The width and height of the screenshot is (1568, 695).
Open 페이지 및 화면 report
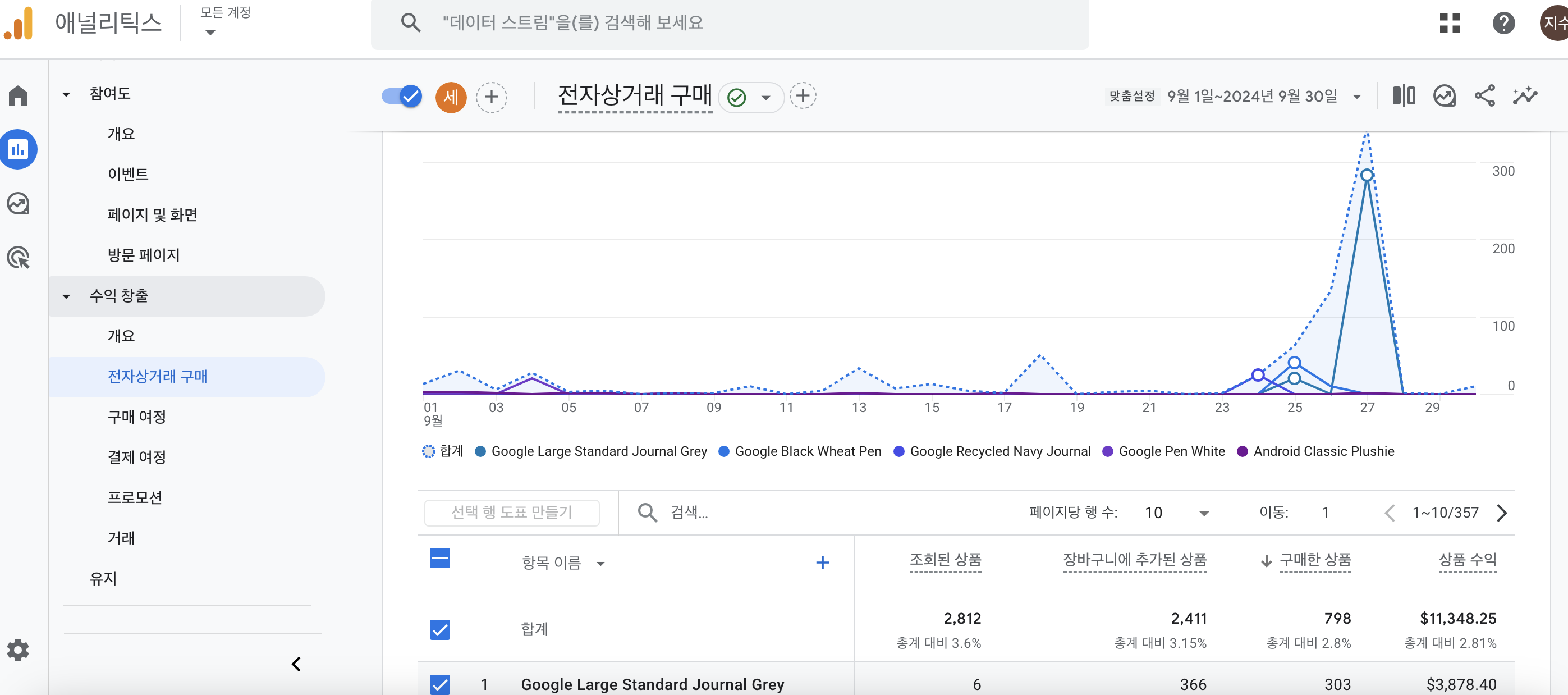(152, 215)
